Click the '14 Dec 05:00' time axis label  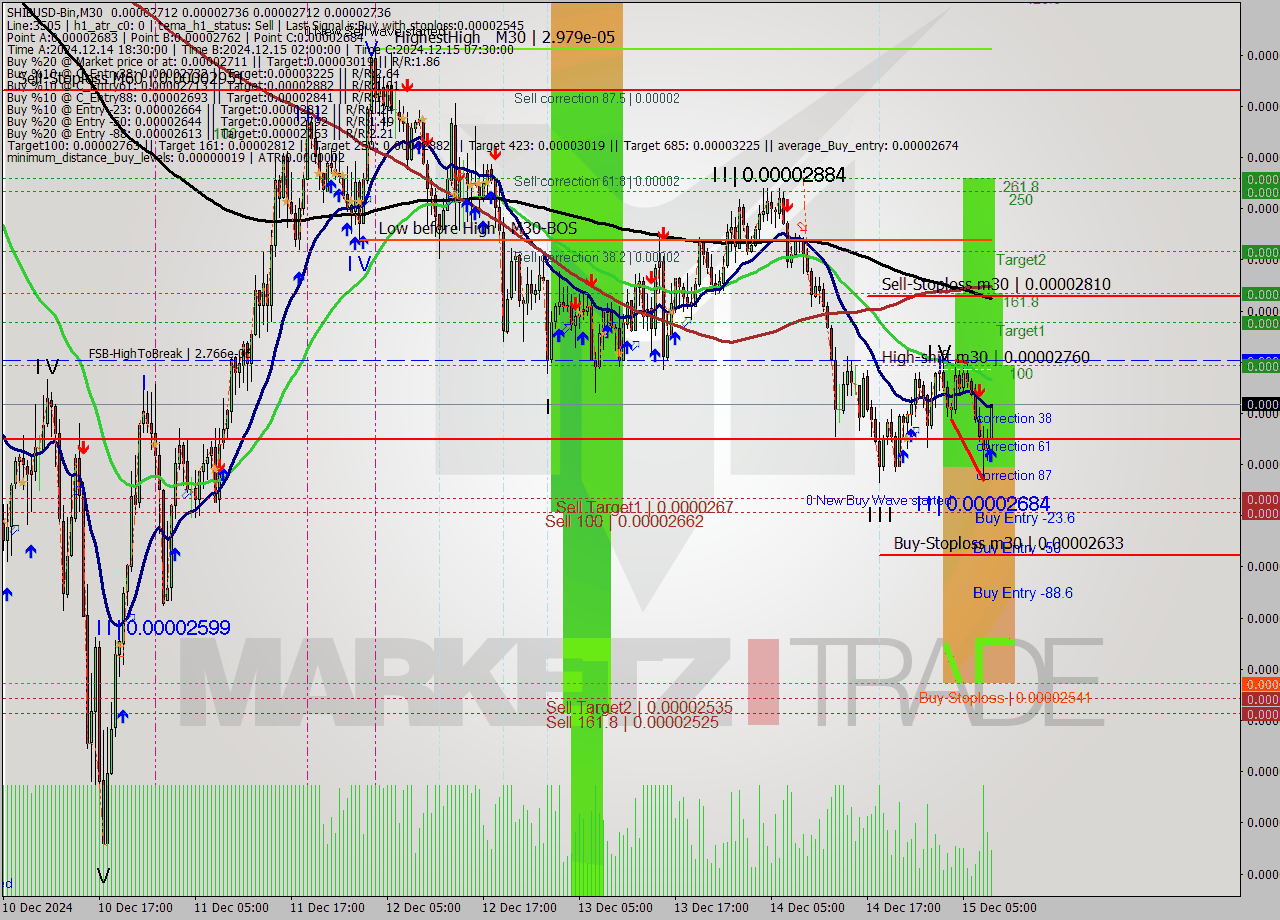click(808, 908)
